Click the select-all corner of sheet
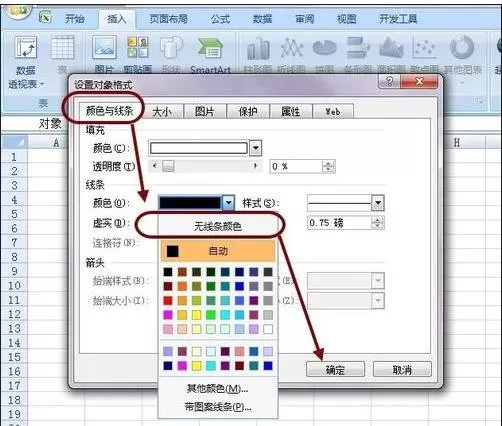 pos(14,142)
